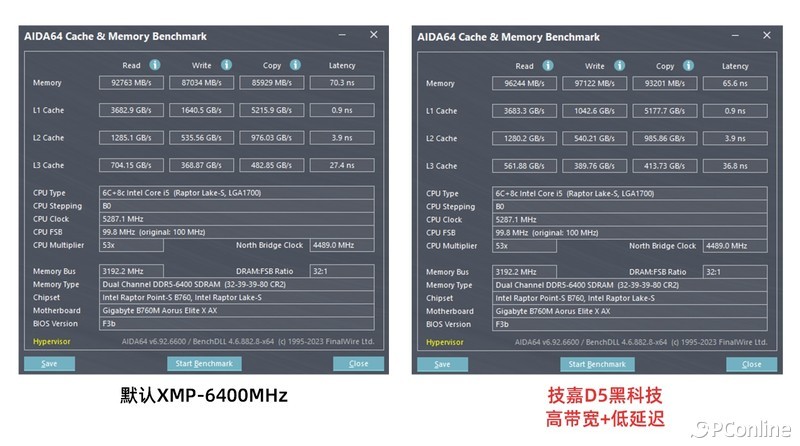The height and width of the screenshot is (446, 800).
Task: Minimize the left AIDA64 window
Action: (x=342, y=35)
